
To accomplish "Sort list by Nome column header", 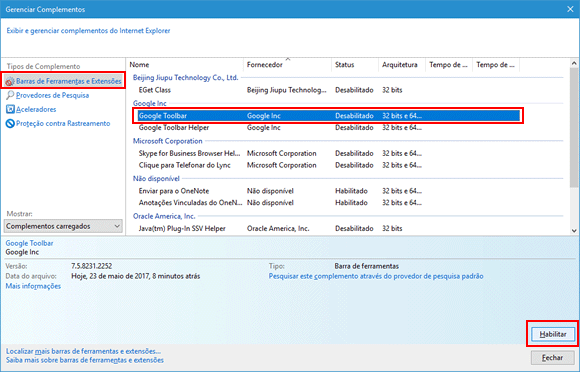I will click(x=186, y=65).
